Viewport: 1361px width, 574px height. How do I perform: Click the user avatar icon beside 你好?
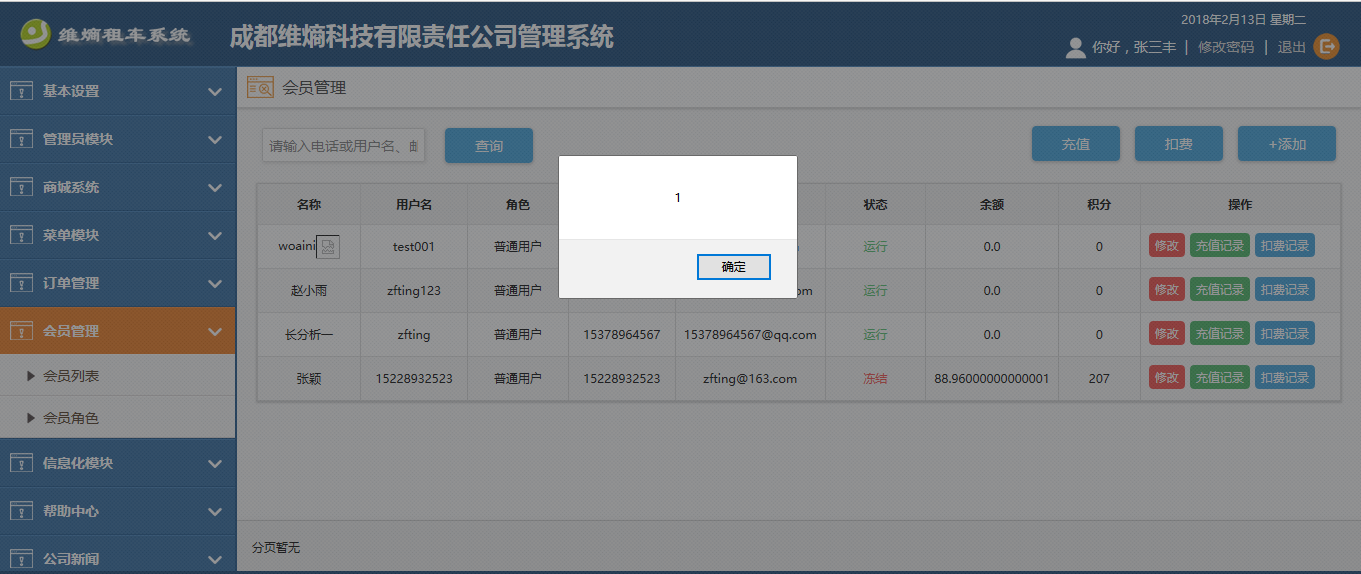coord(1076,47)
